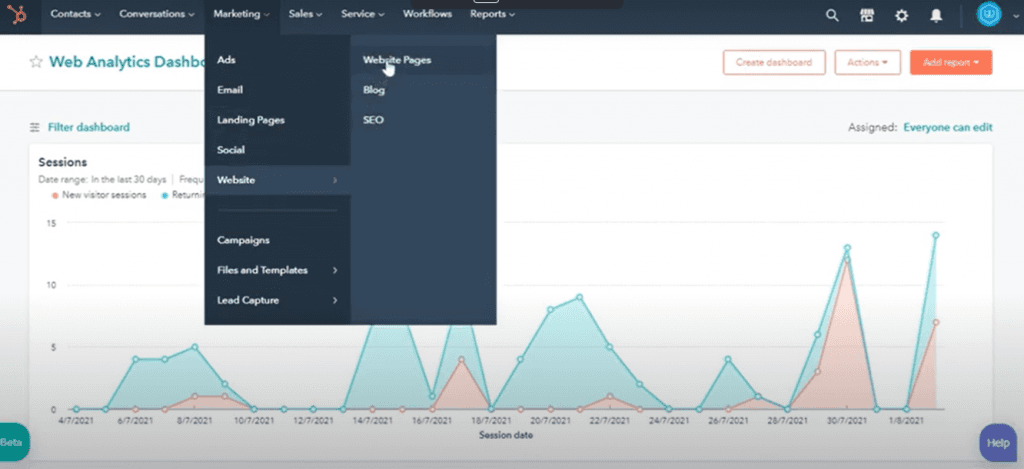The image size is (1024, 469).
Task: Click the Marketing menu in the nav bar
Action: click(x=242, y=14)
